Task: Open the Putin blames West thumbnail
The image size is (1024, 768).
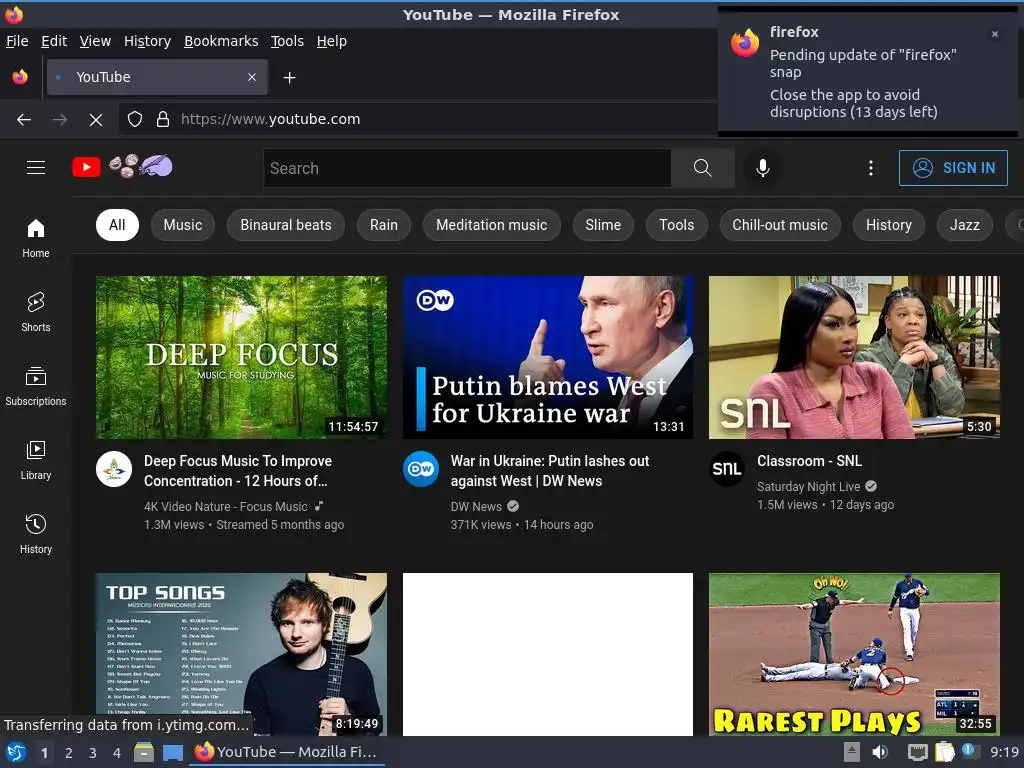Action: 548,357
